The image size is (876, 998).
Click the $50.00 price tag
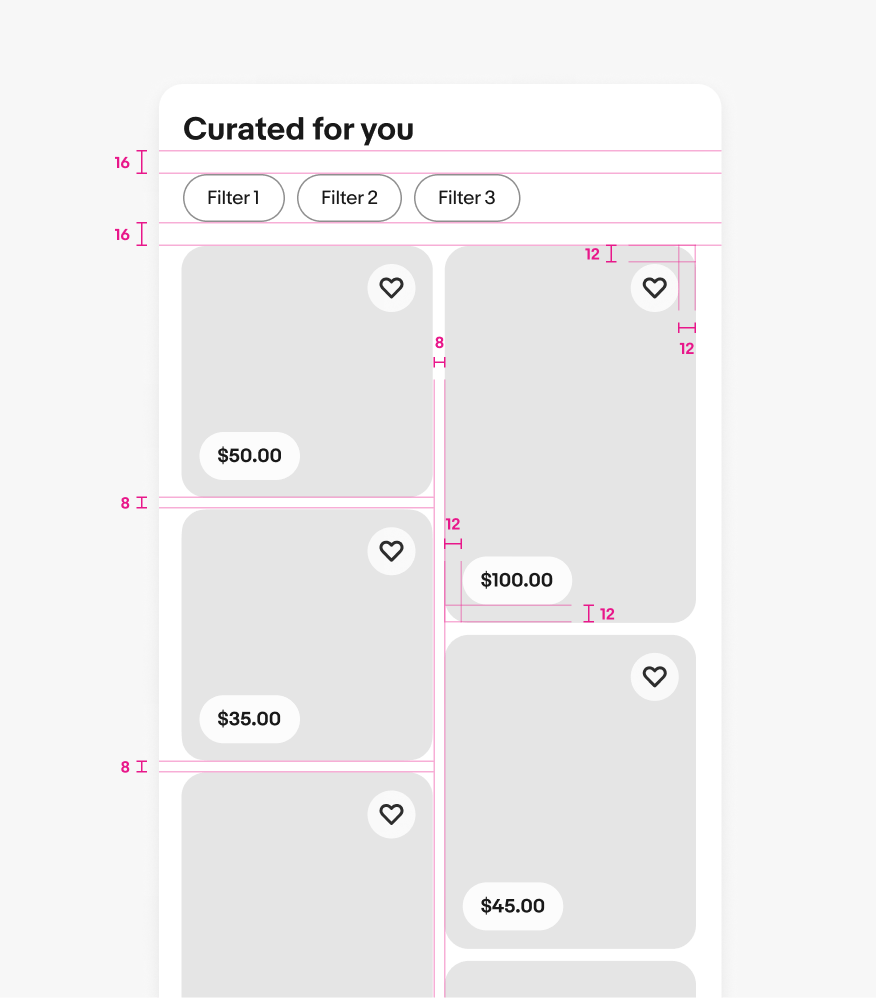click(x=249, y=456)
